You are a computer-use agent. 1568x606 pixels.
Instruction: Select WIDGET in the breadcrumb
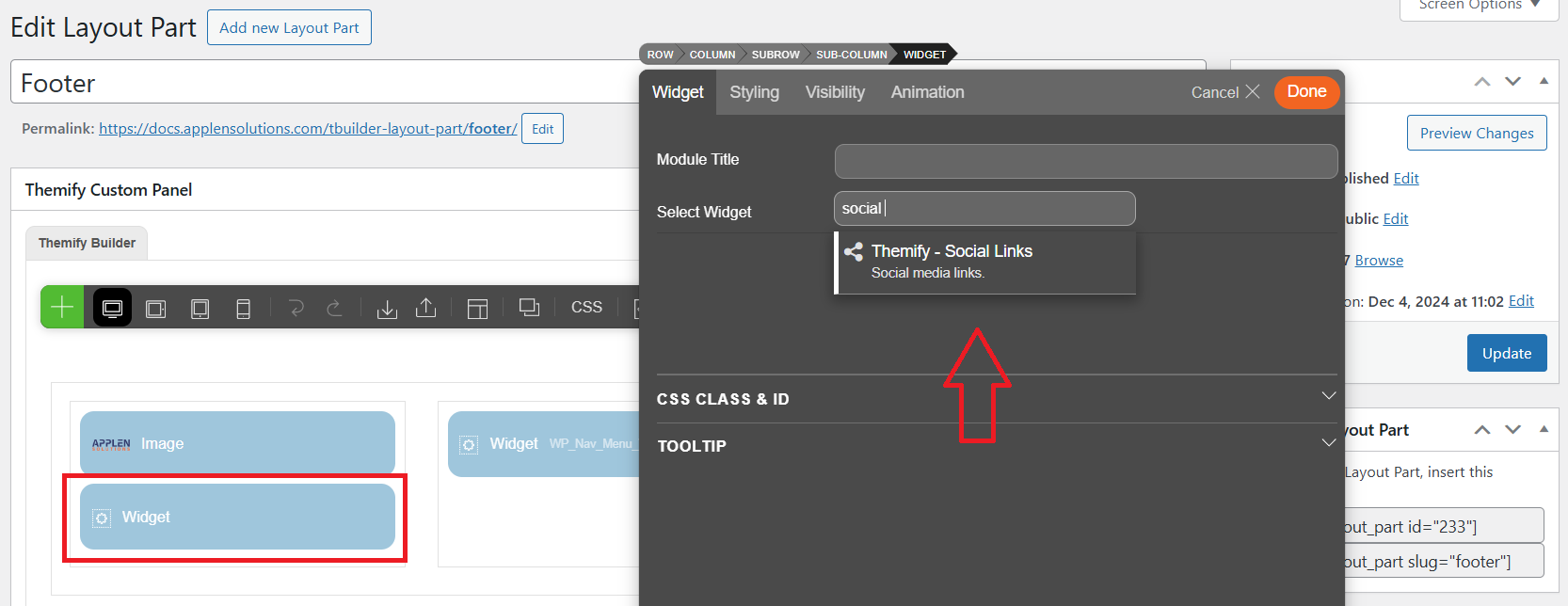click(x=925, y=55)
